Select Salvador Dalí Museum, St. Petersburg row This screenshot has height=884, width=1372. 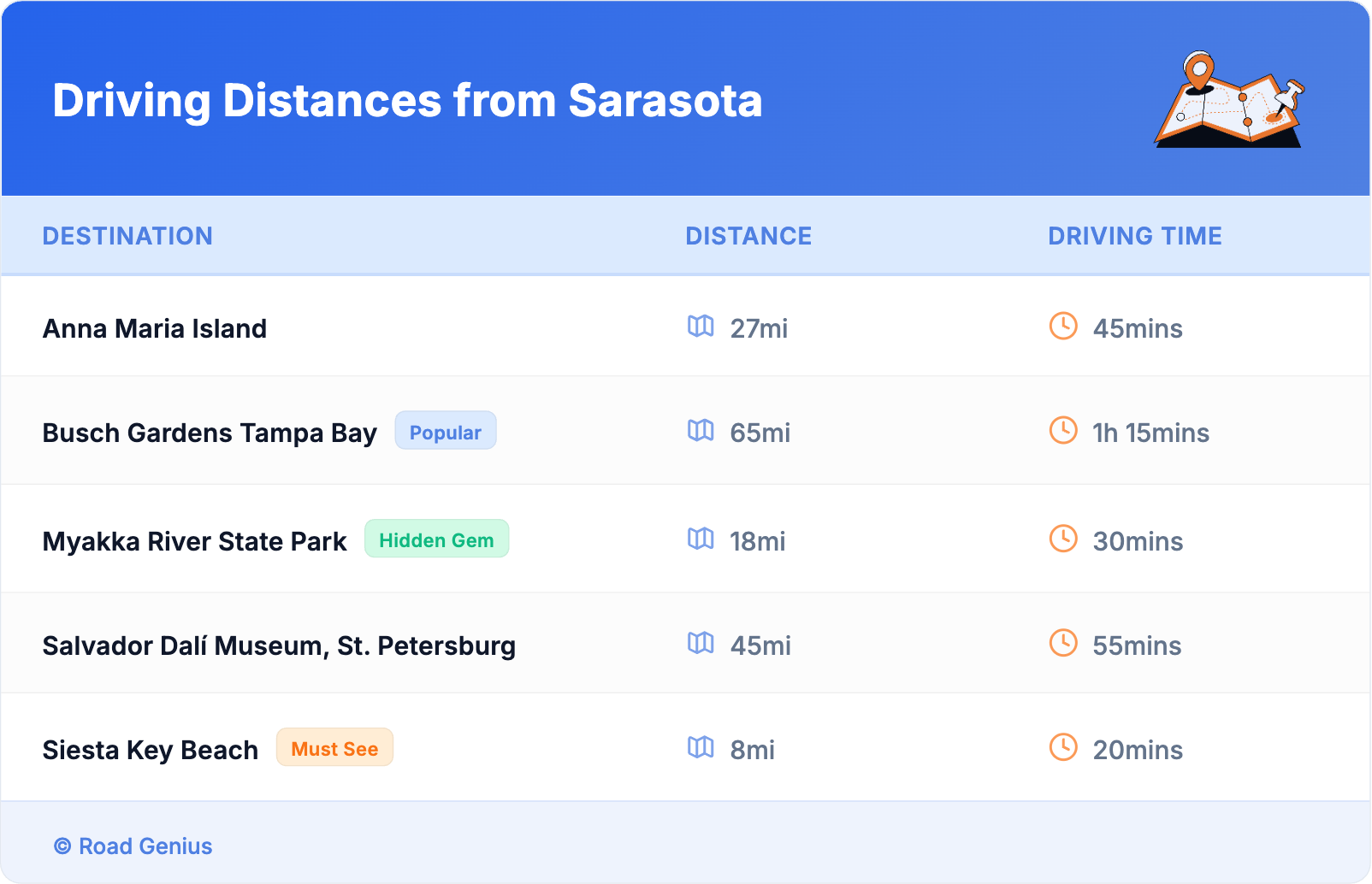coord(279,645)
